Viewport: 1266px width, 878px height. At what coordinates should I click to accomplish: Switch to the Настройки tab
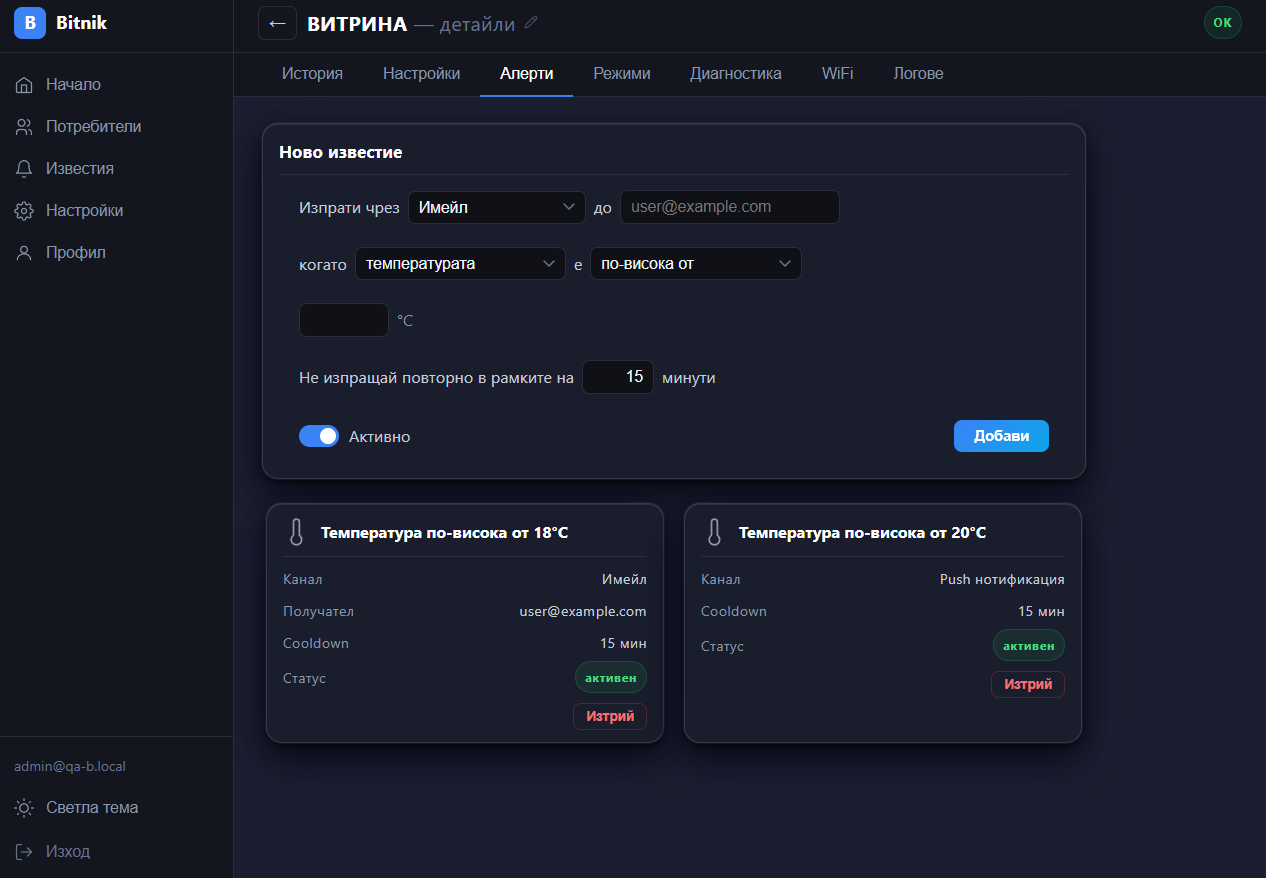422,74
